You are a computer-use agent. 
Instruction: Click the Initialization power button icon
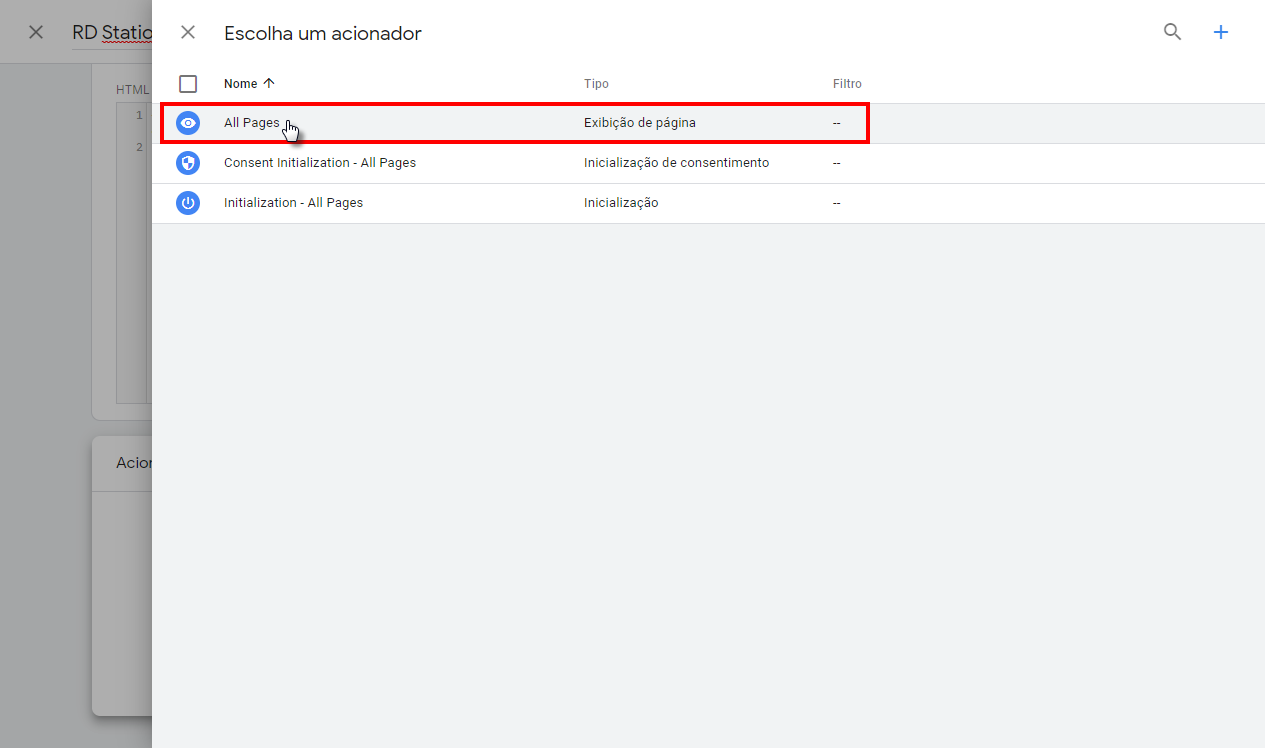[188, 202]
